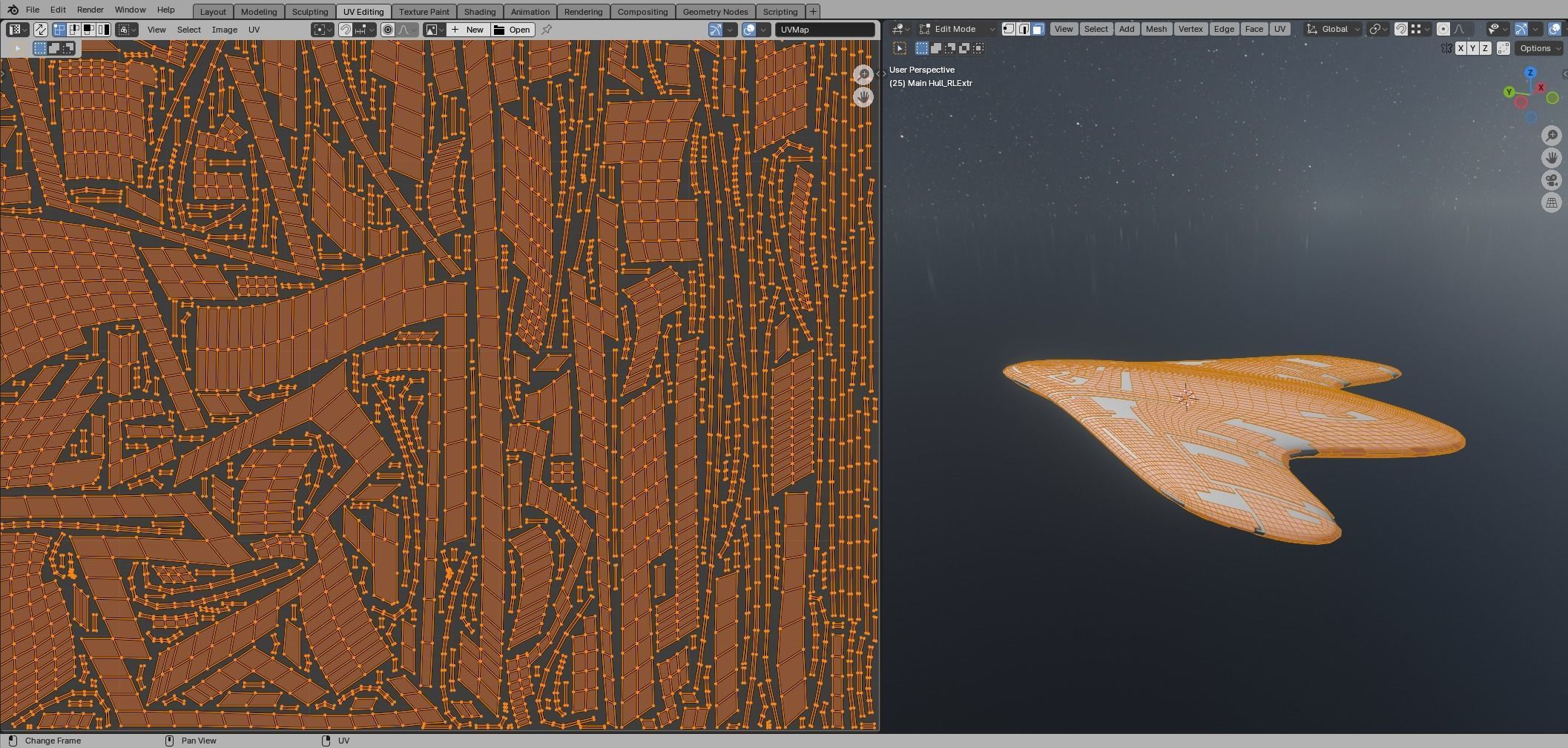Toggle proportional editing in UV editor
This screenshot has height=748, width=1568.
387,30
